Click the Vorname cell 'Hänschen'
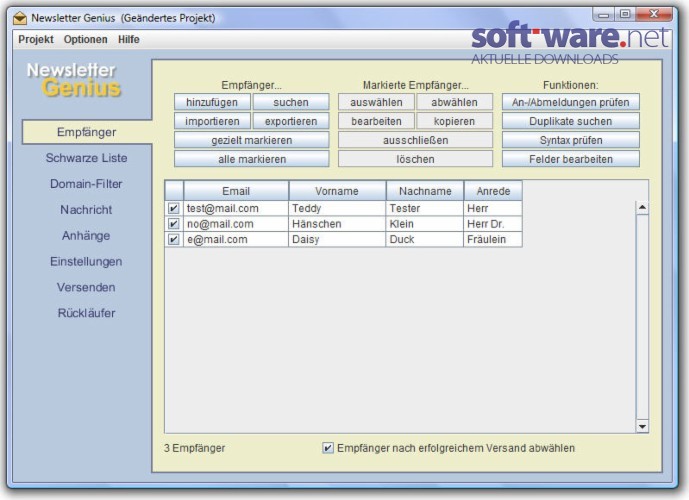The width and height of the screenshot is (689, 500). tap(337, 224)
